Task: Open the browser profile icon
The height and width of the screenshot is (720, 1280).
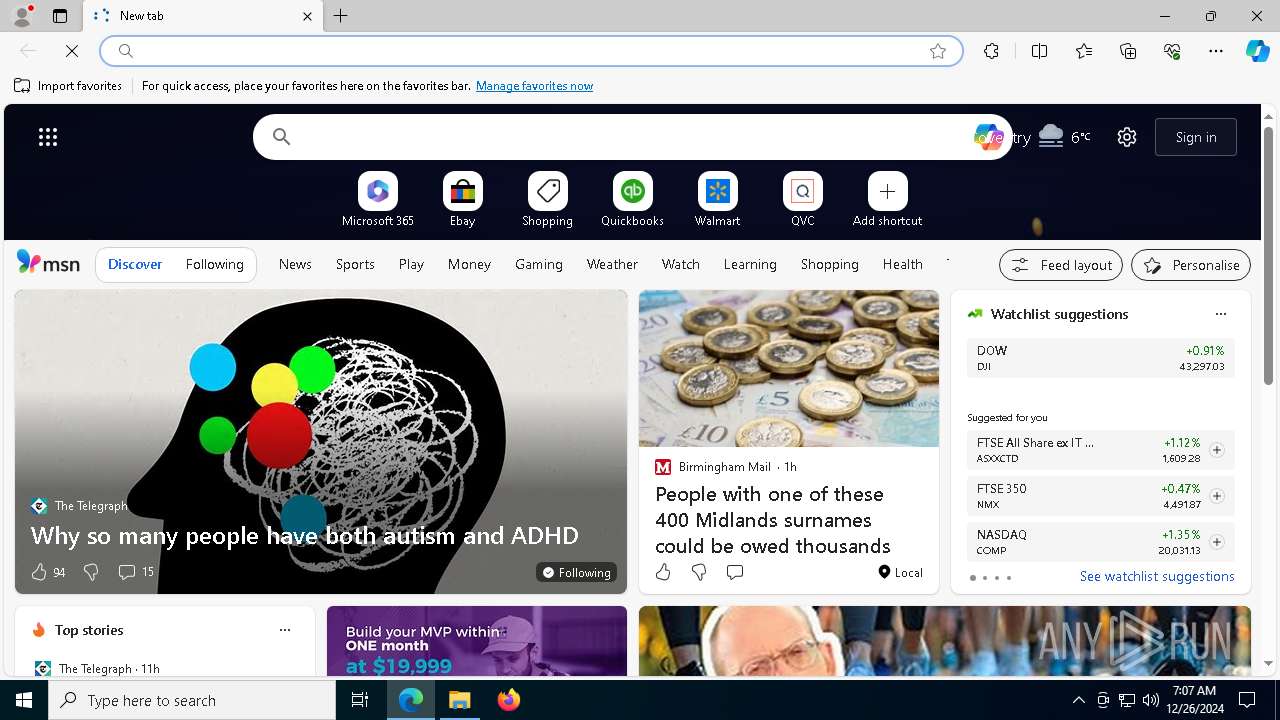Action: tap(22, 16)
